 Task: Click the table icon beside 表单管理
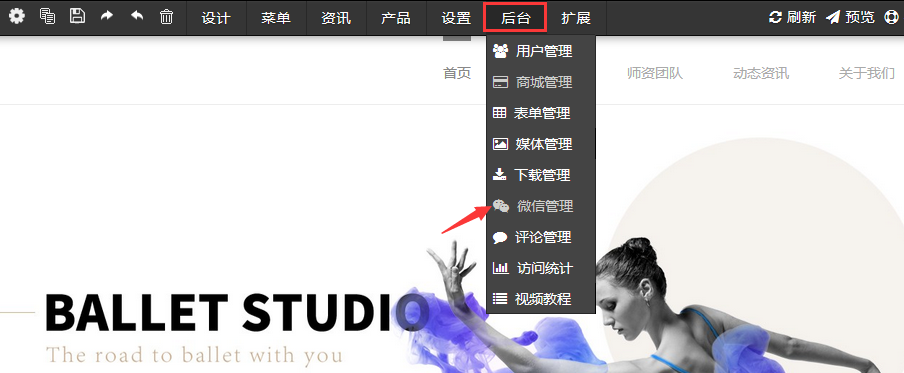click(x=499, y=113)
